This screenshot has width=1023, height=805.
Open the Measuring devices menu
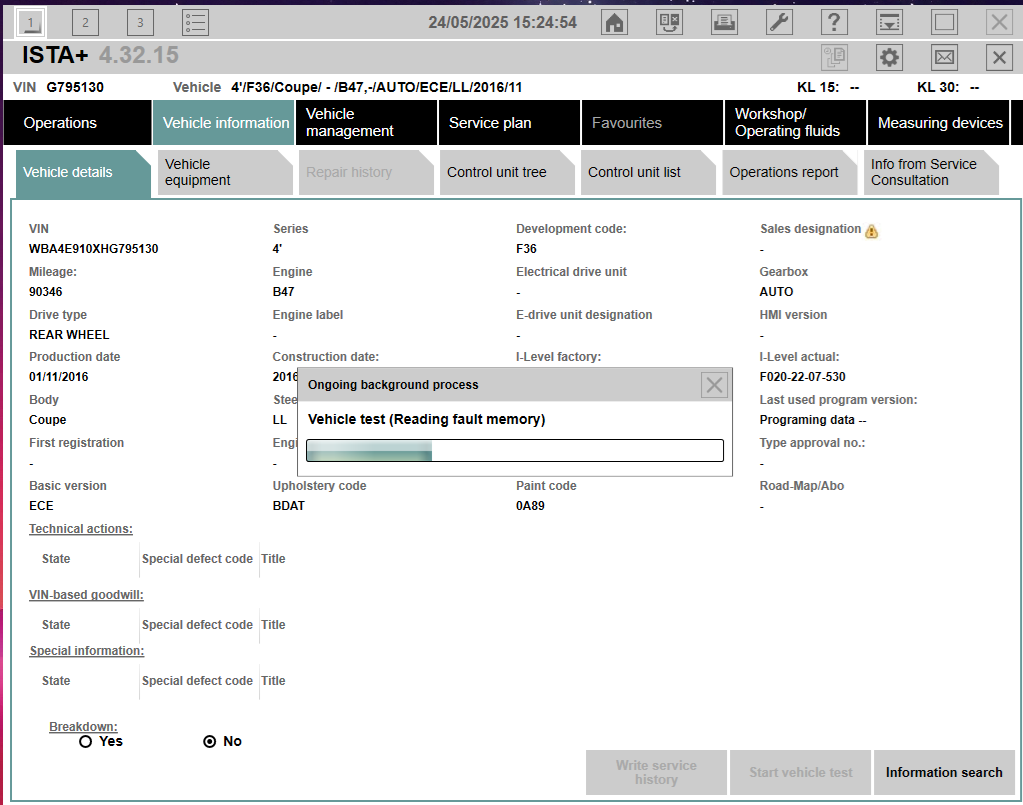(938, 123)
